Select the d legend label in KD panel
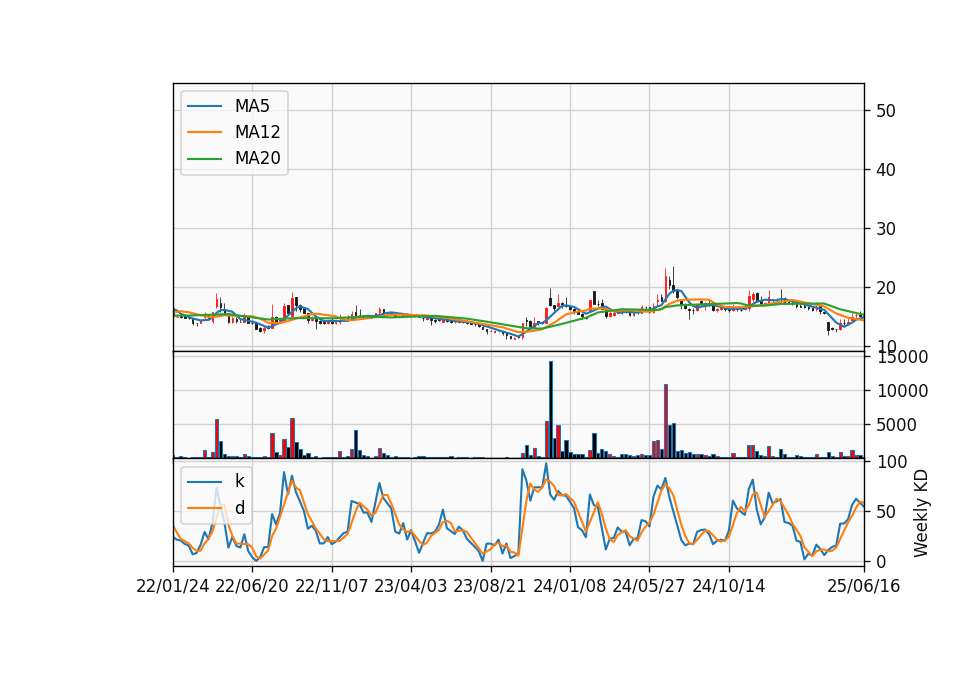The image size is (960, 690). click(240, 508)
